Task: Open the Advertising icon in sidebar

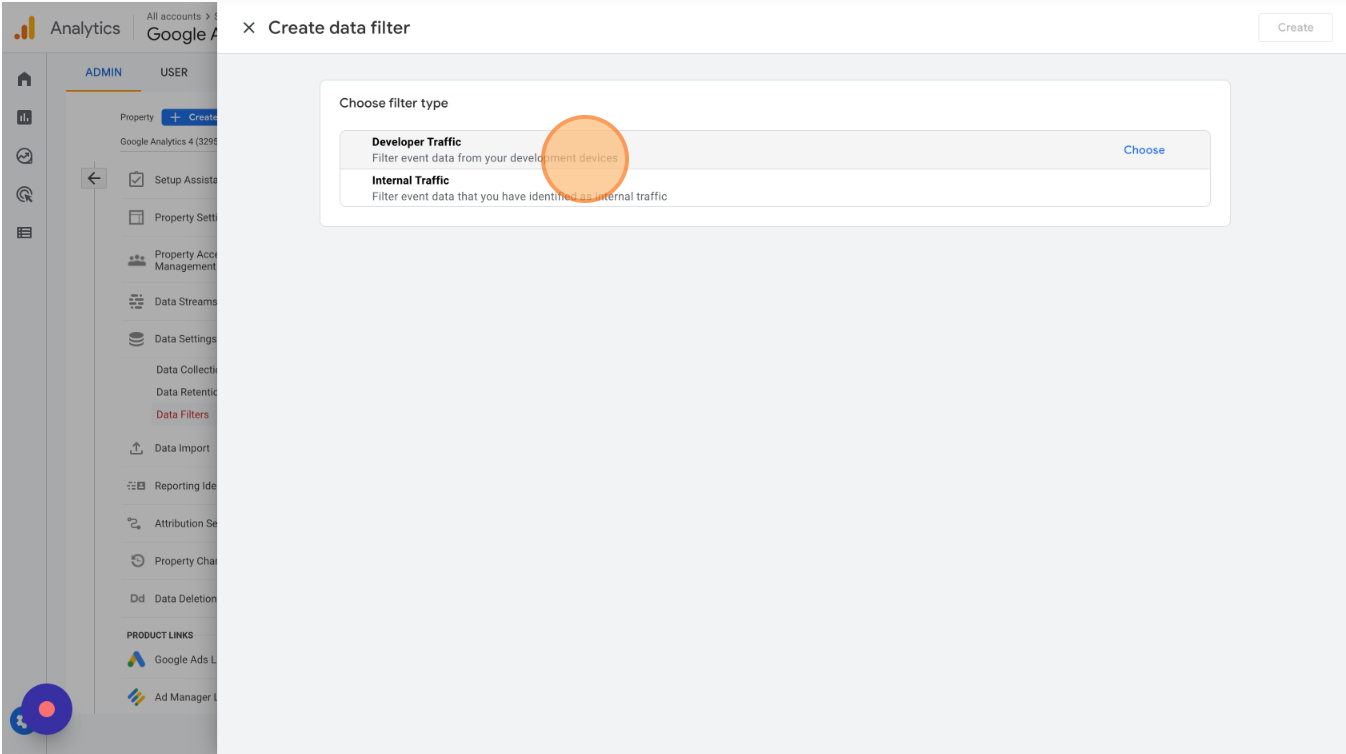Action: 25,194
